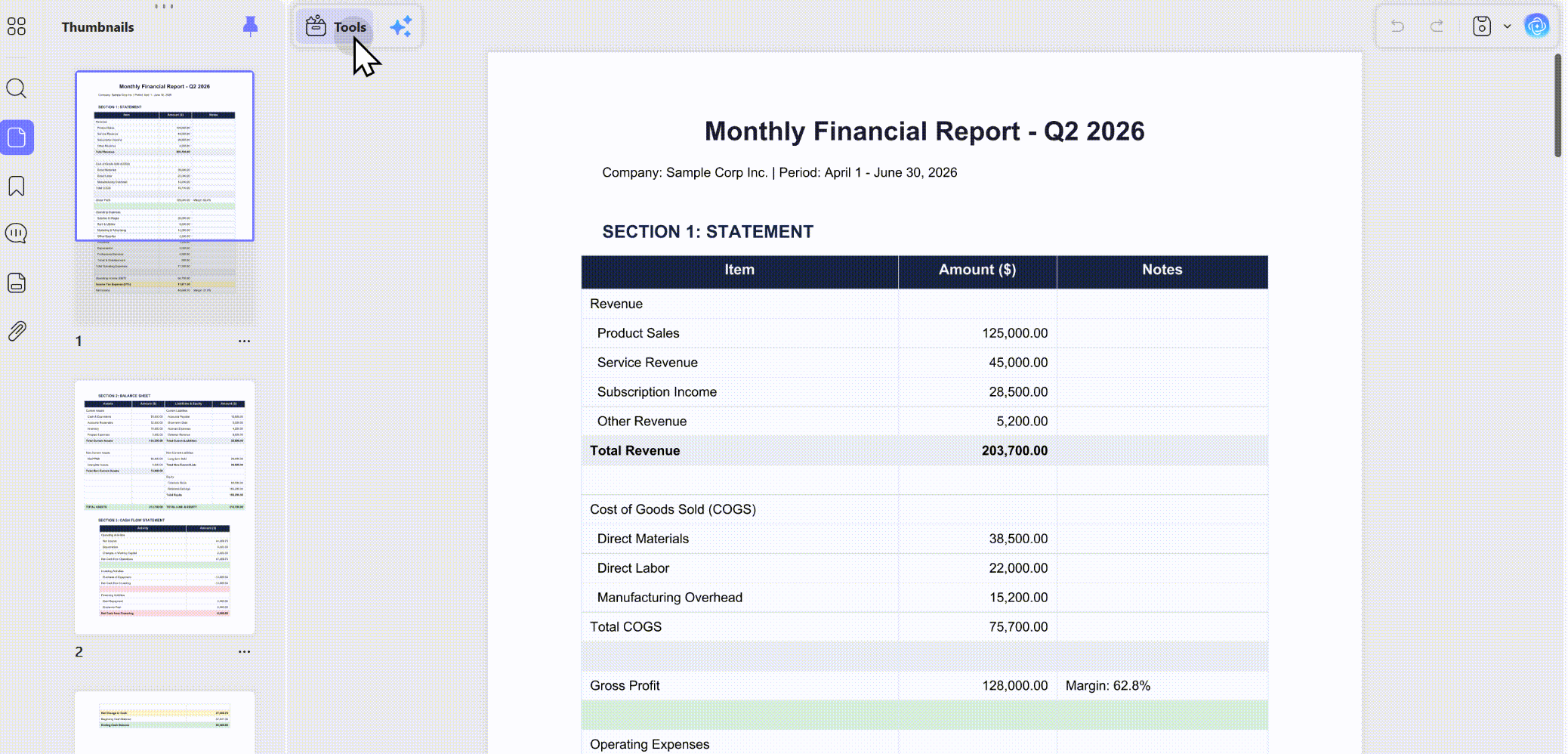
Task: Open the user account avatar
Action: tap(1537, 26)
